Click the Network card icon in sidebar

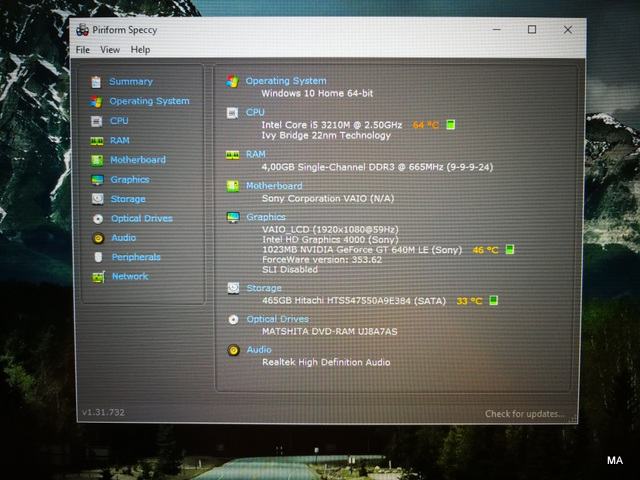pyautogui.click(x=98, y=277)
